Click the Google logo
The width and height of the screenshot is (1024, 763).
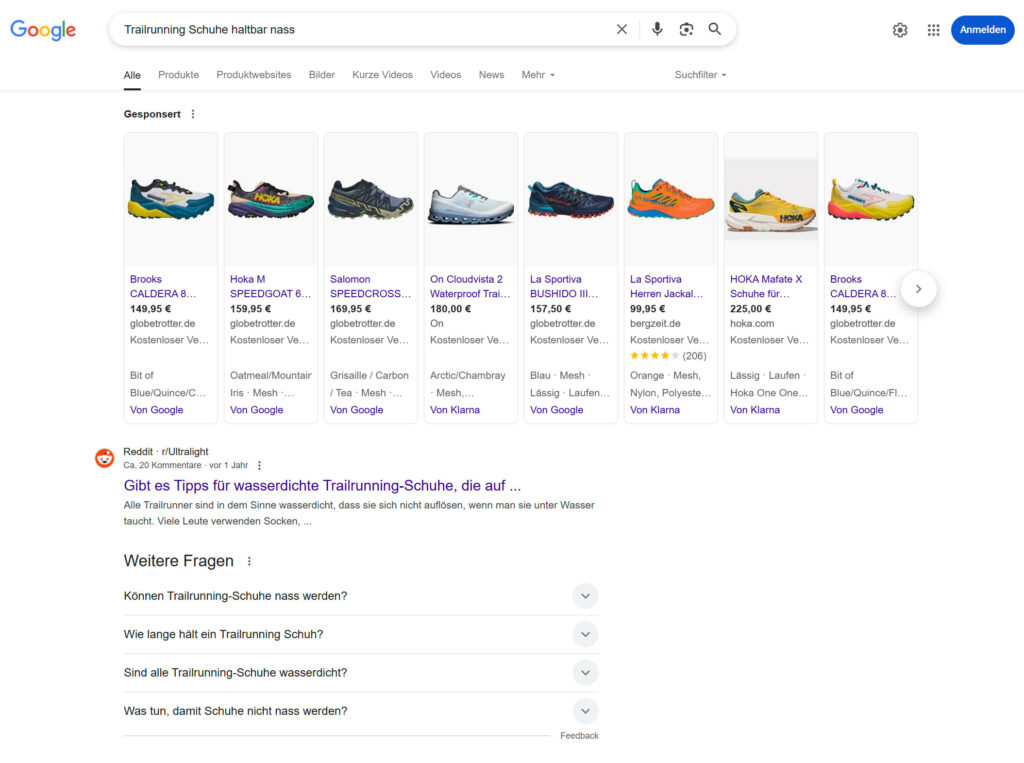pyautogui.click(x=43, y=29)
